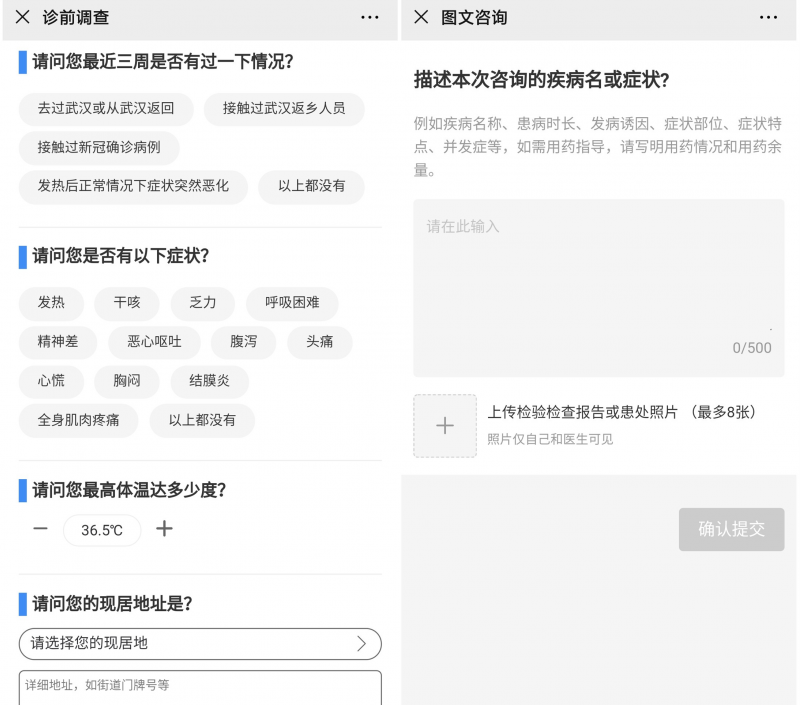Open the three-dot menu on 图文咨询
This screenshot has height=705, width=800.
coord(768,17)
